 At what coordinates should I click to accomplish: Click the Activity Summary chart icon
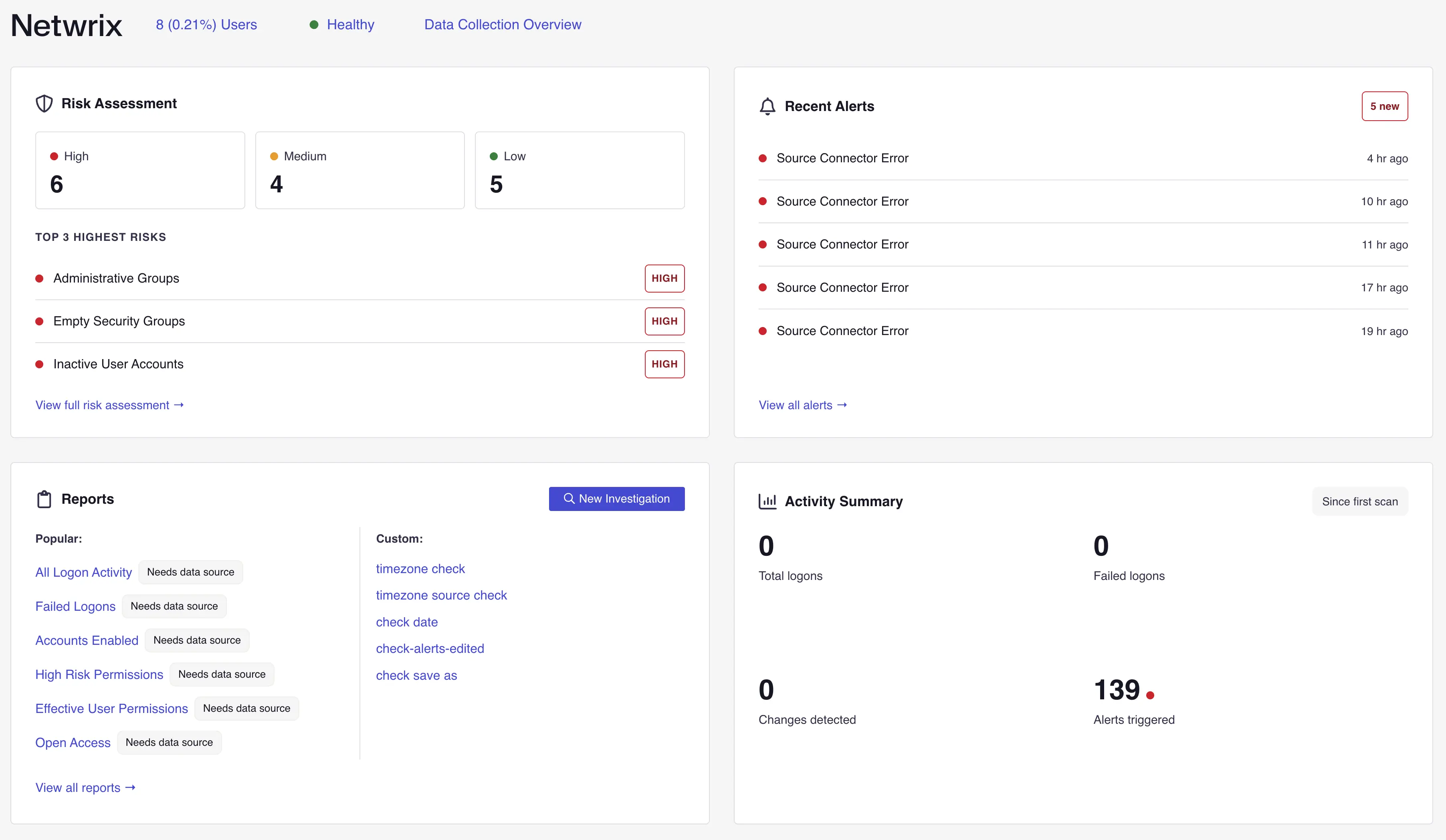[767, 501]
